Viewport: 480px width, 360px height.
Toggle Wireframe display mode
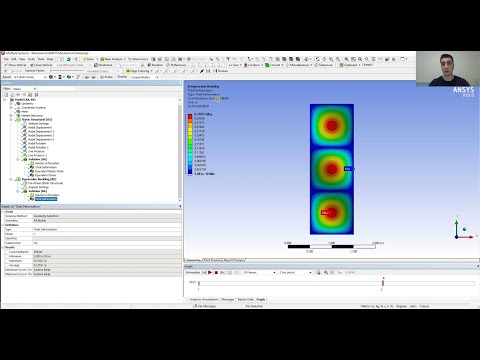(x=103, y=65)
